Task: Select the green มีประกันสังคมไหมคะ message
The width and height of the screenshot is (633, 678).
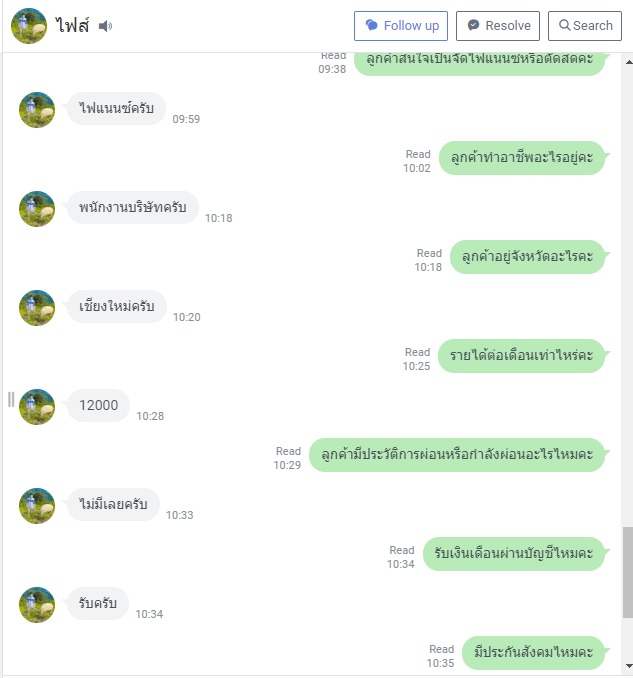Action: (x=534, y=652)
